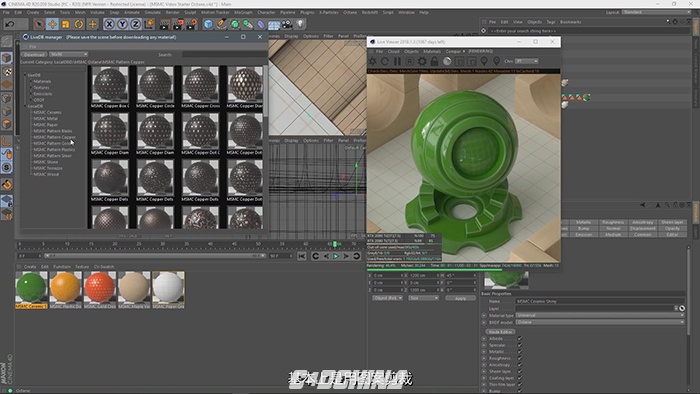Open thumbnail size dropdown in LiveDB manager

point(68,54)
